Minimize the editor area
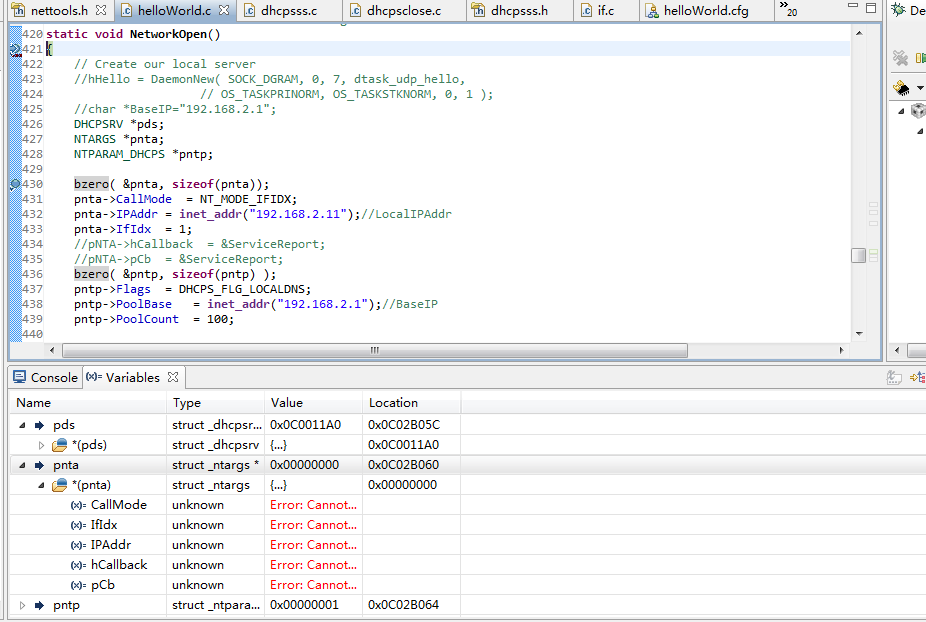 (x=852, y=6)
